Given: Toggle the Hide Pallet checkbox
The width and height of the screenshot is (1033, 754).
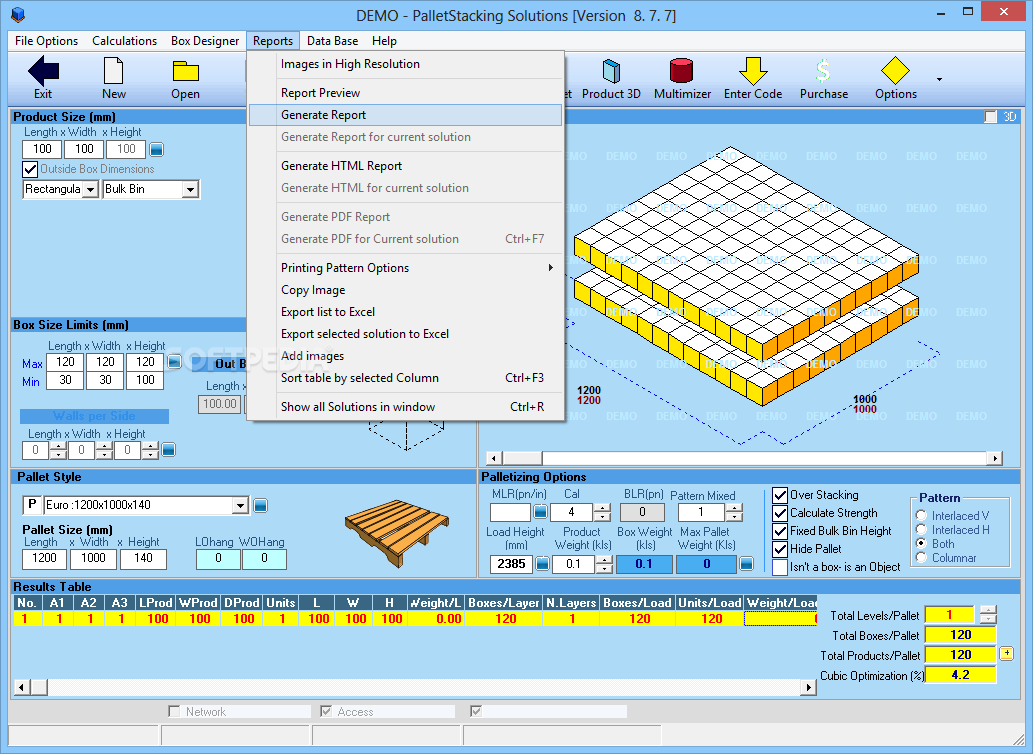Looking at the screenshot, I should coord(780,549).
